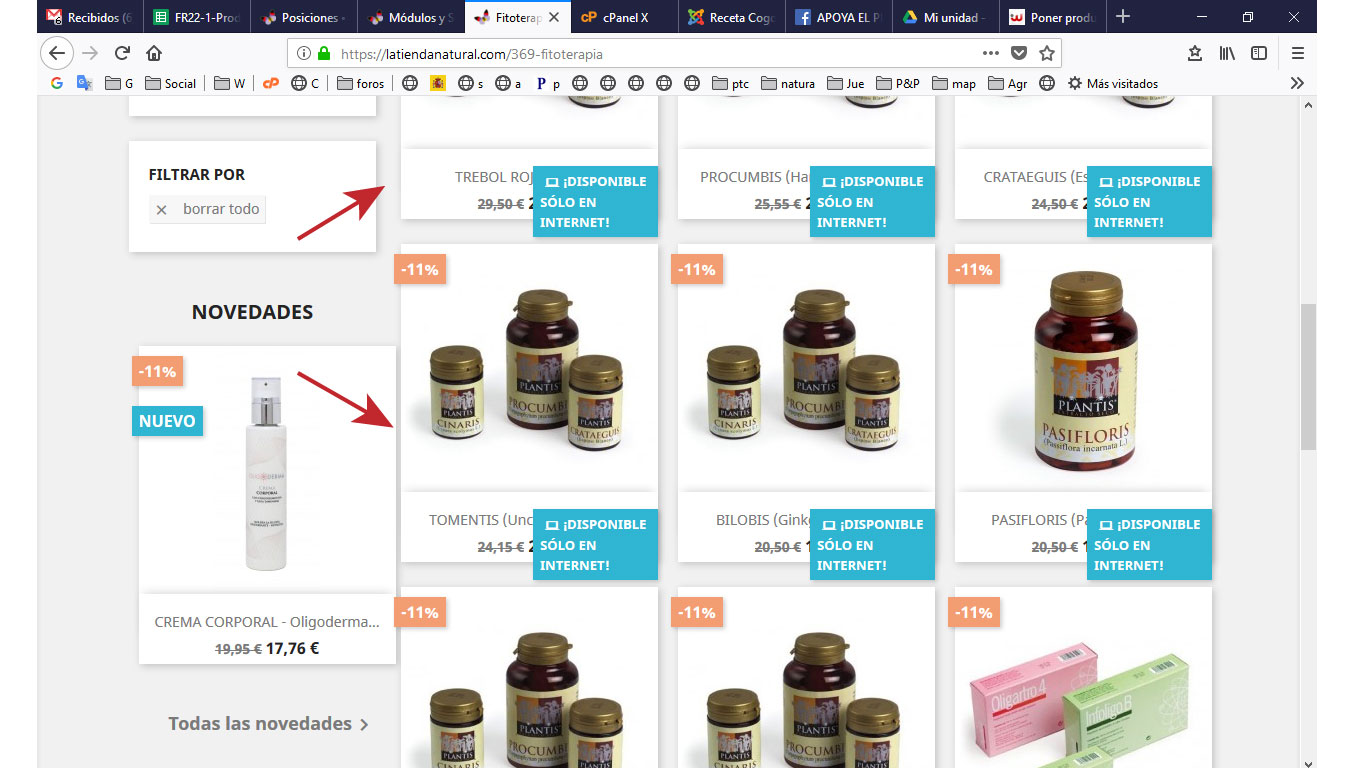Expand the ptc bookmarks folder

tap(731, 83)
